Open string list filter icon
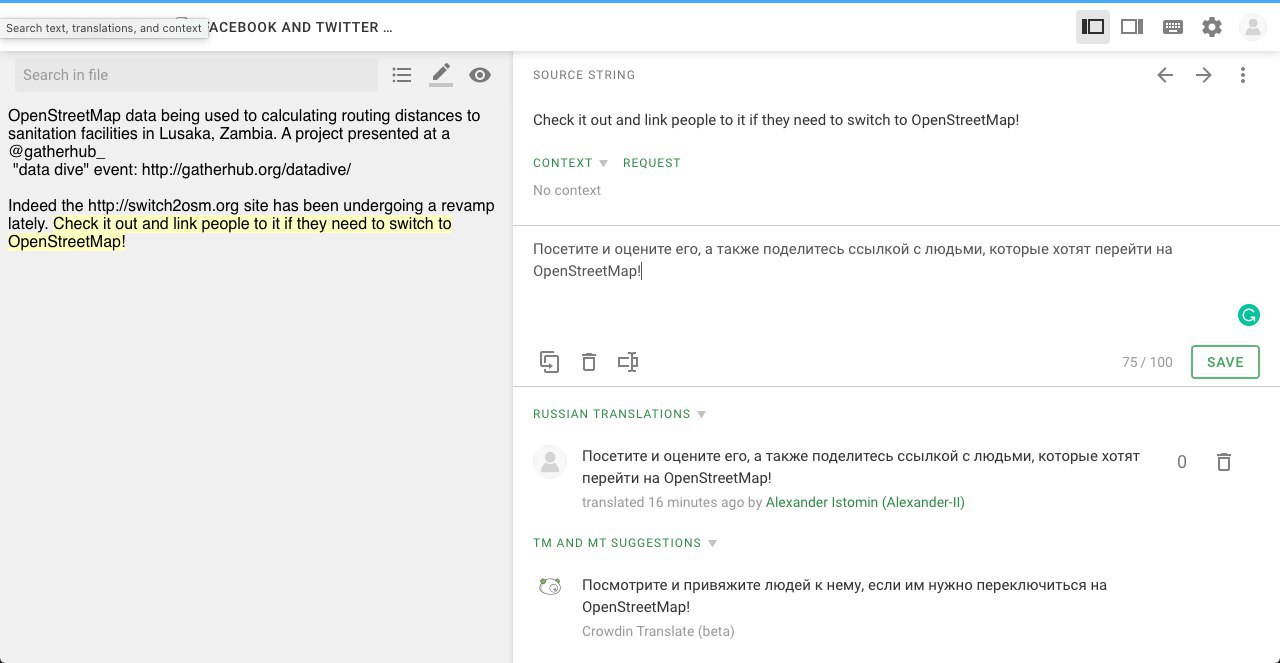 tap(402, 75)
